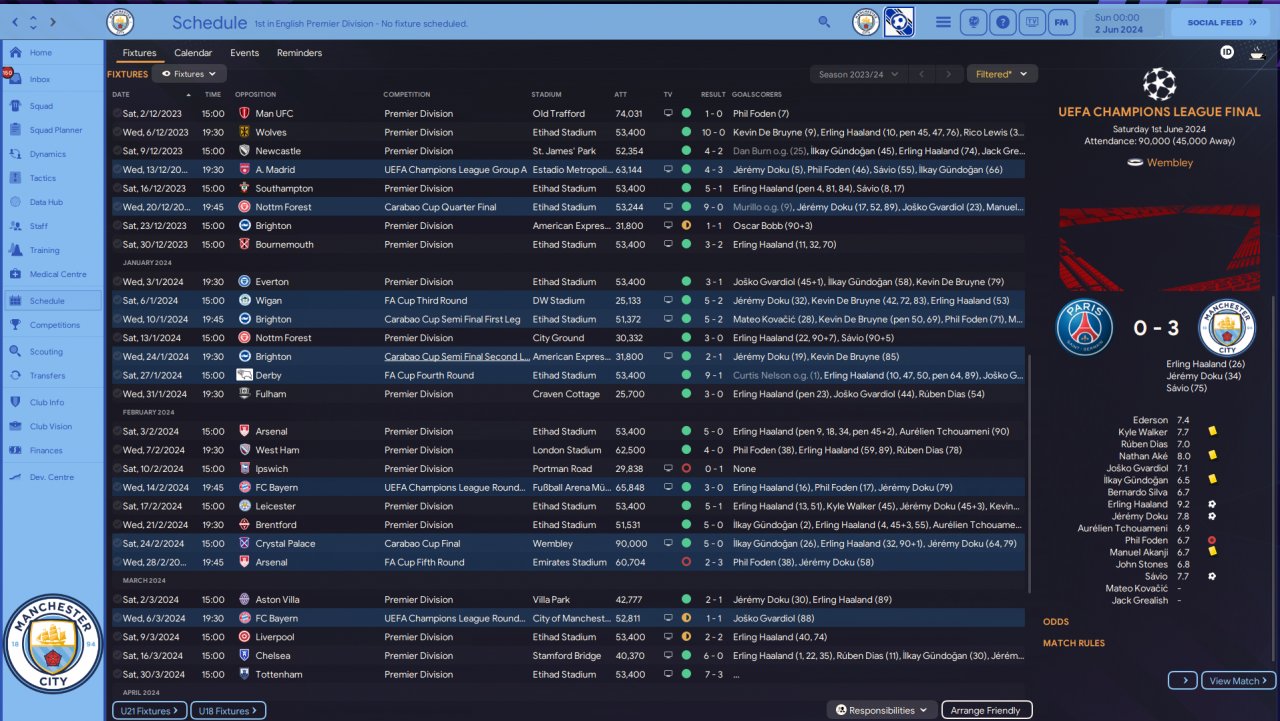The height and width of the screenshot is (721, 1280).
Task: Click the hamburger menu icon in top bar
Action: click(x=943, y=21)
